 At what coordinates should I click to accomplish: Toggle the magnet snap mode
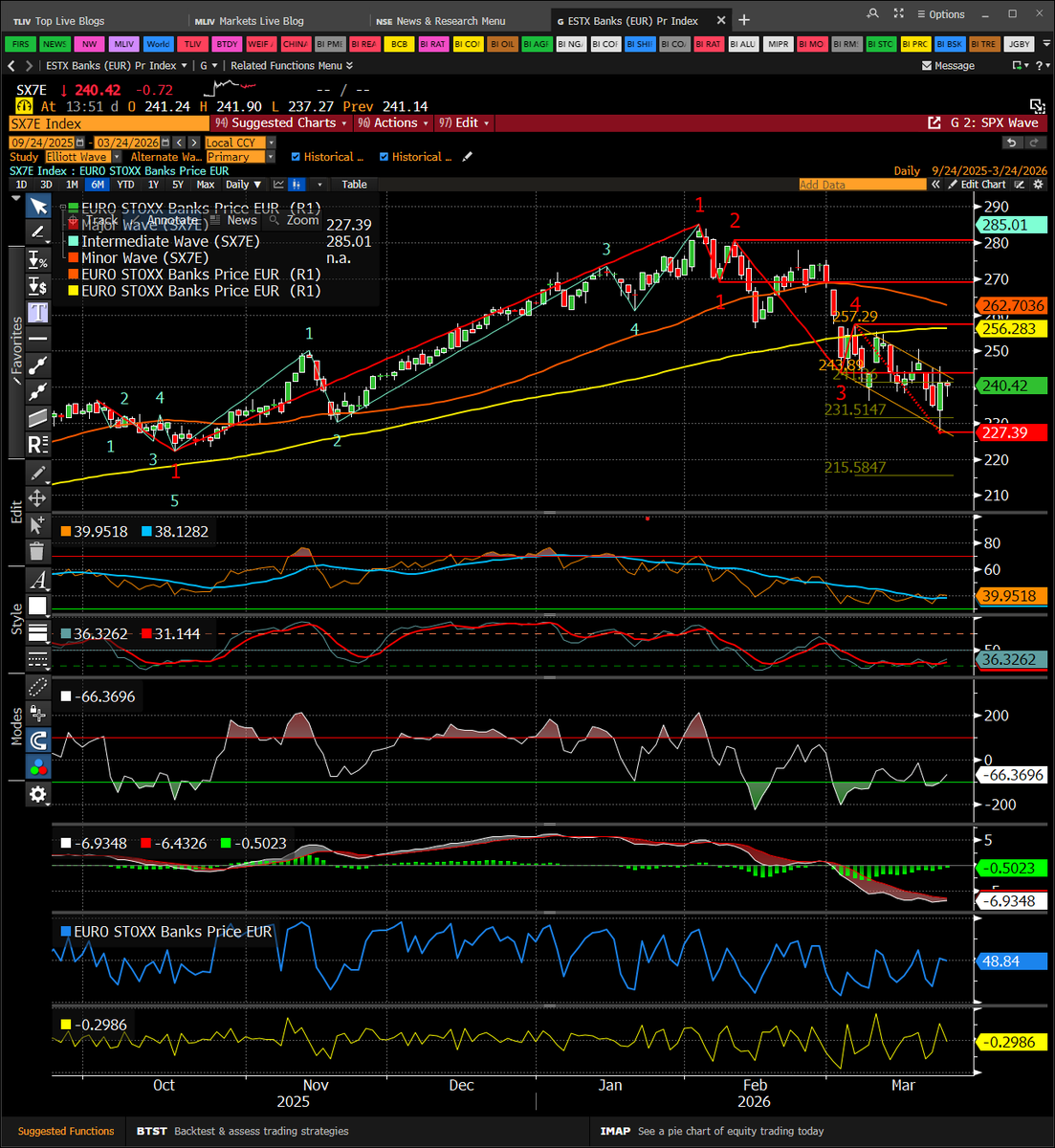37,740
